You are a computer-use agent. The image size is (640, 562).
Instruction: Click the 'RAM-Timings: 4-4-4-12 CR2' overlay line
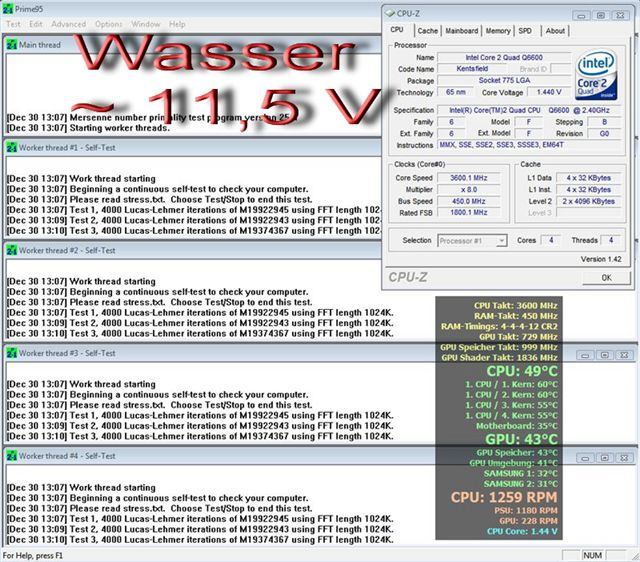coord(499,327)
